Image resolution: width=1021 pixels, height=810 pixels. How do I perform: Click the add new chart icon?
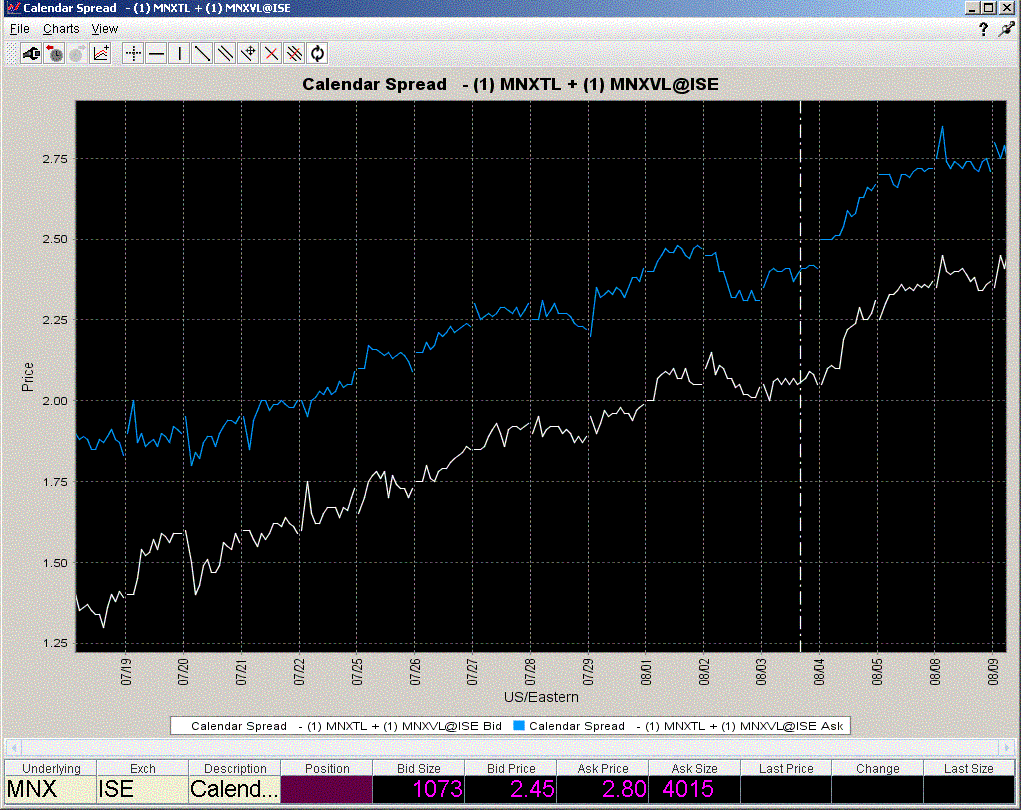(x=101, y=53)
